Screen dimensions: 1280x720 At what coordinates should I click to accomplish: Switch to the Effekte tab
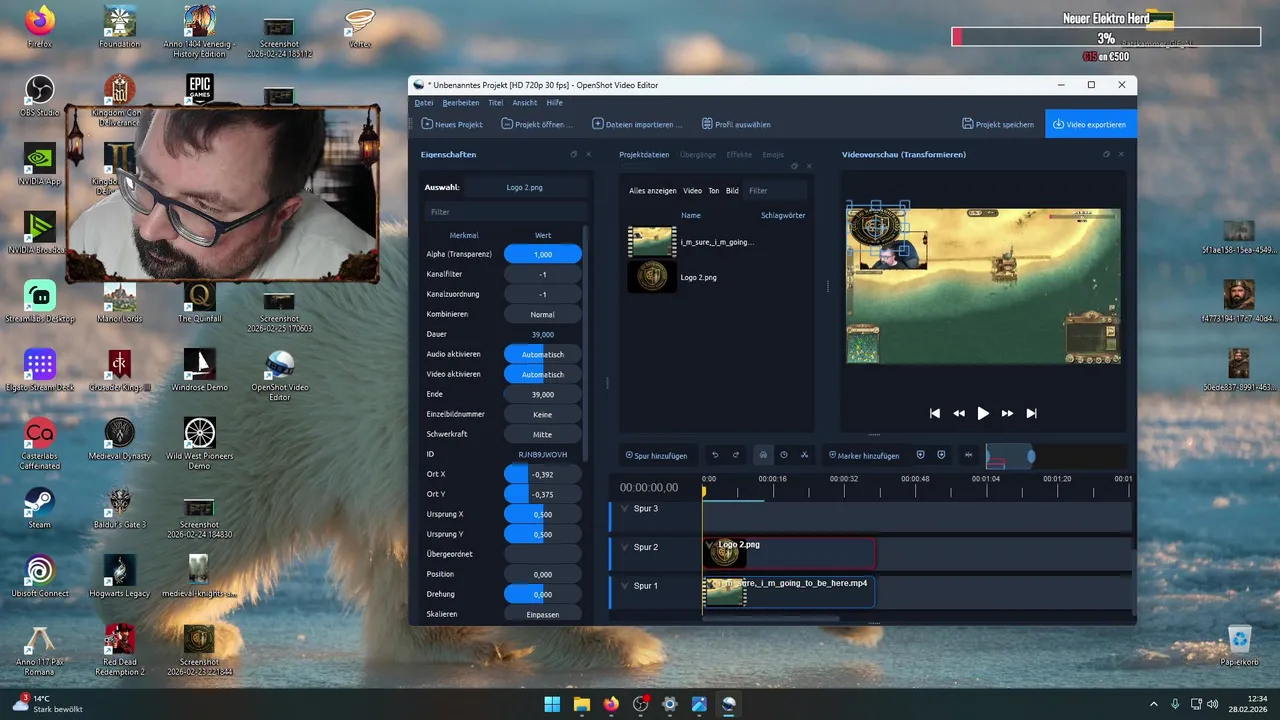[x=739, y=155]
